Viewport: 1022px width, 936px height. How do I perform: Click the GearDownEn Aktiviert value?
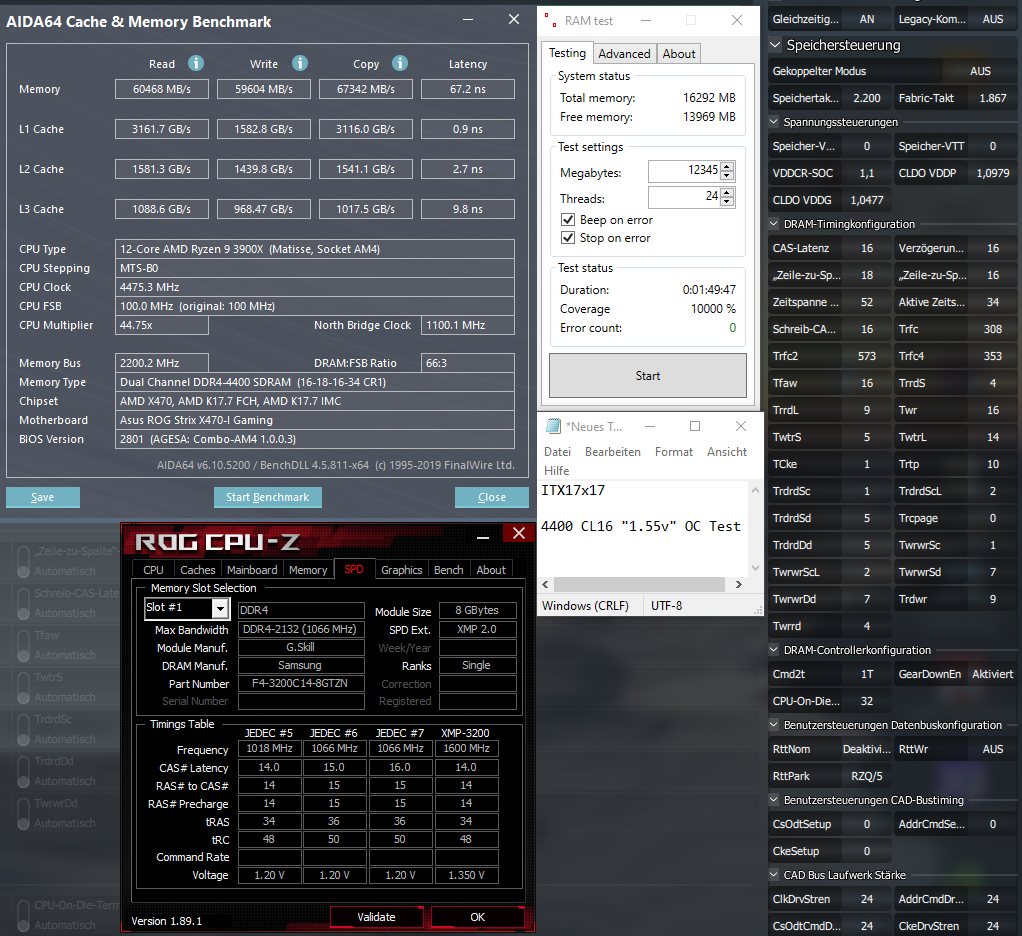point(992,674)
